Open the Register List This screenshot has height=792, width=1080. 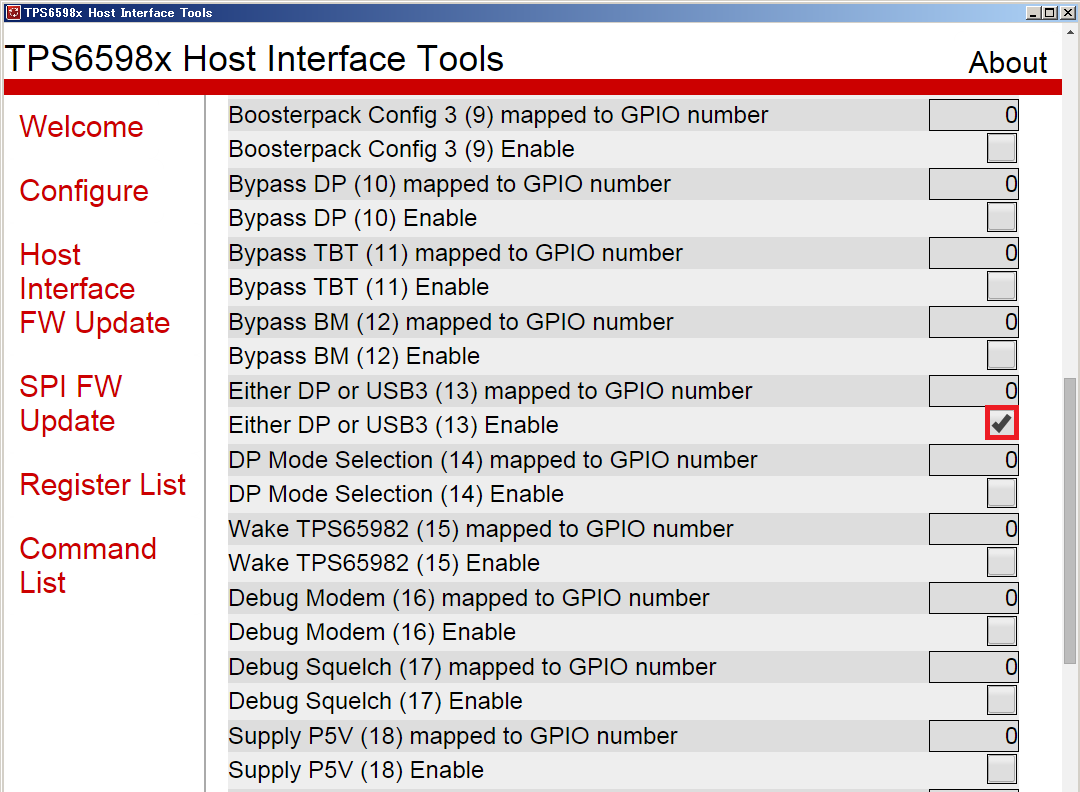[x=103, y=485]
